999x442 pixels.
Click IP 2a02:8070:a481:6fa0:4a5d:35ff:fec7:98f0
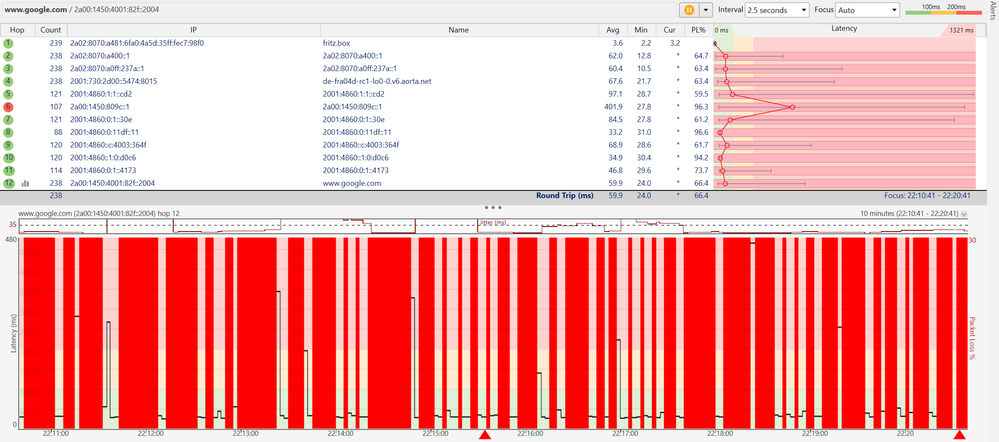pos(137,43)
